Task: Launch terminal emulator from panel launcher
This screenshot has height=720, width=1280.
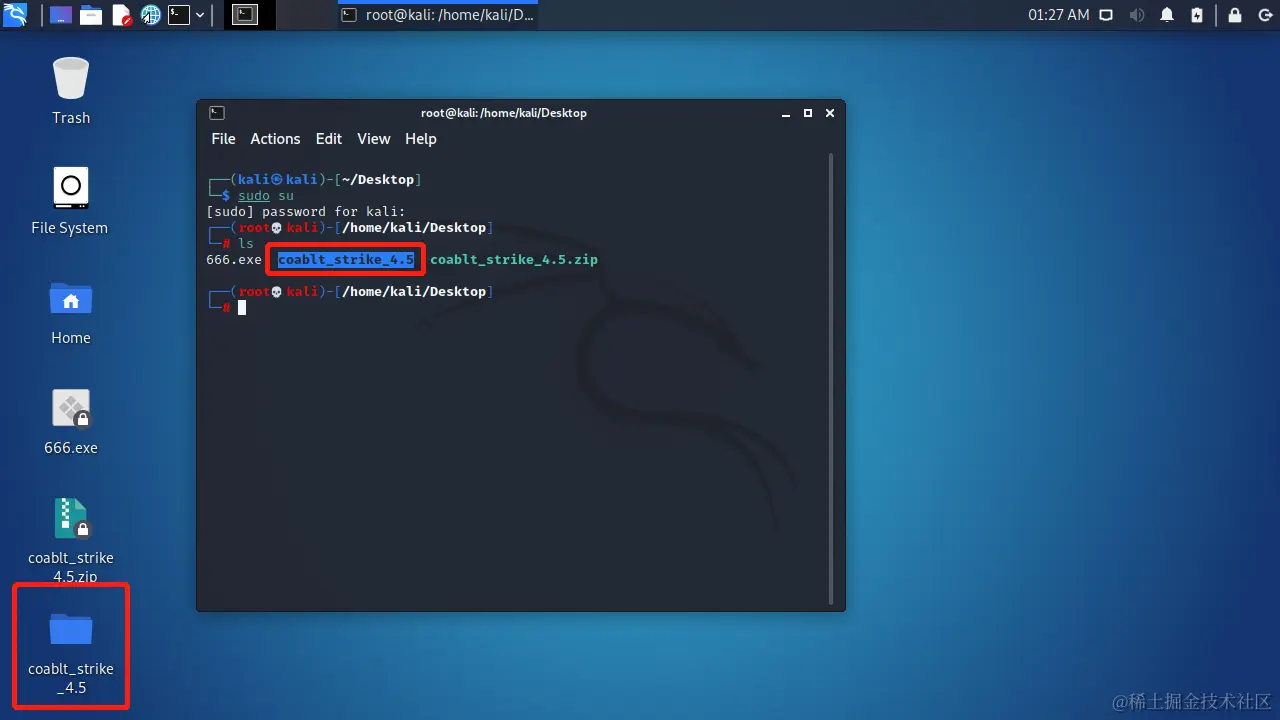Action: point(179,15)
